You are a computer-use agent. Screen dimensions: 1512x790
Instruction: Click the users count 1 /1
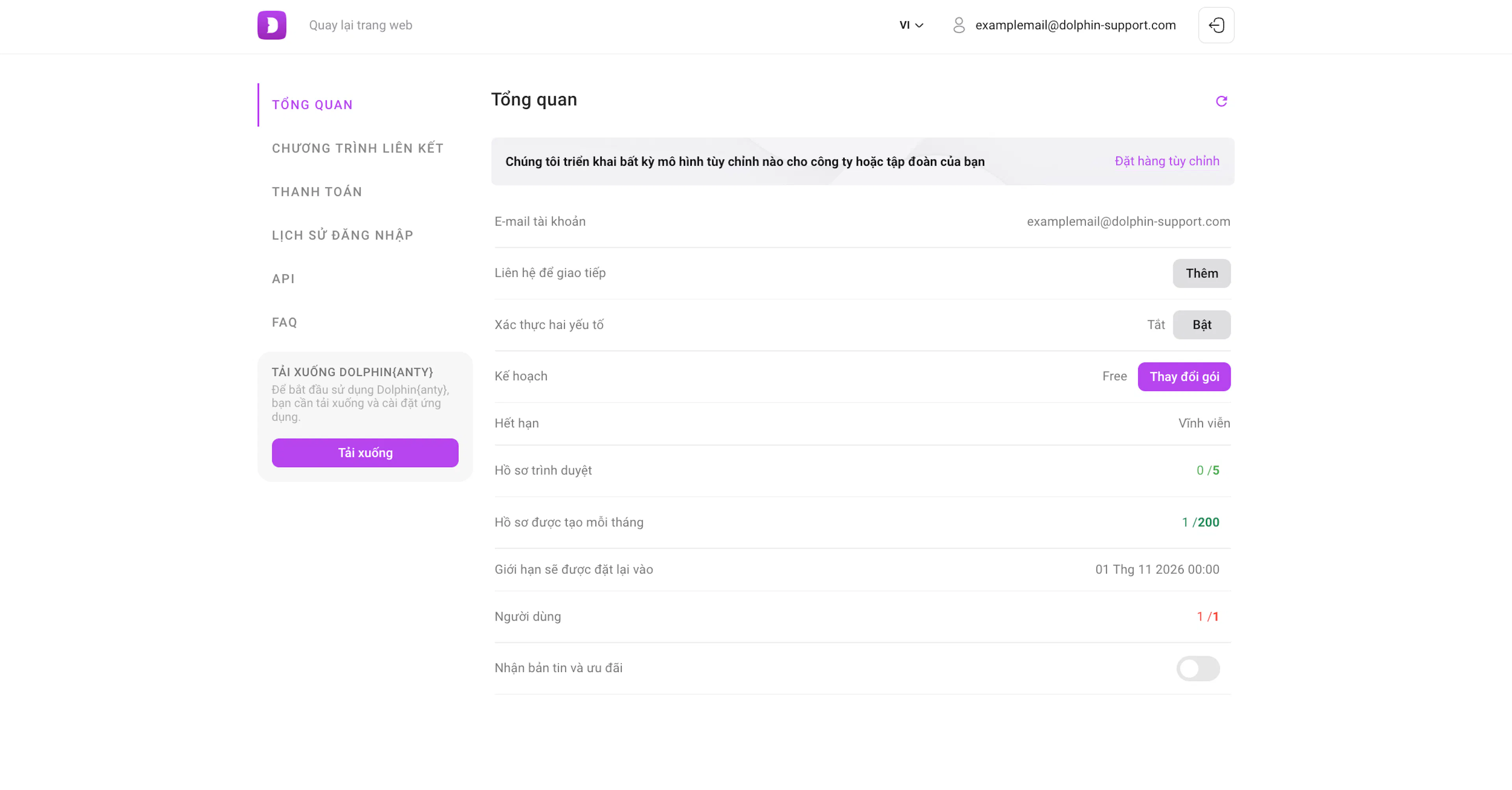click(1207, 617)
